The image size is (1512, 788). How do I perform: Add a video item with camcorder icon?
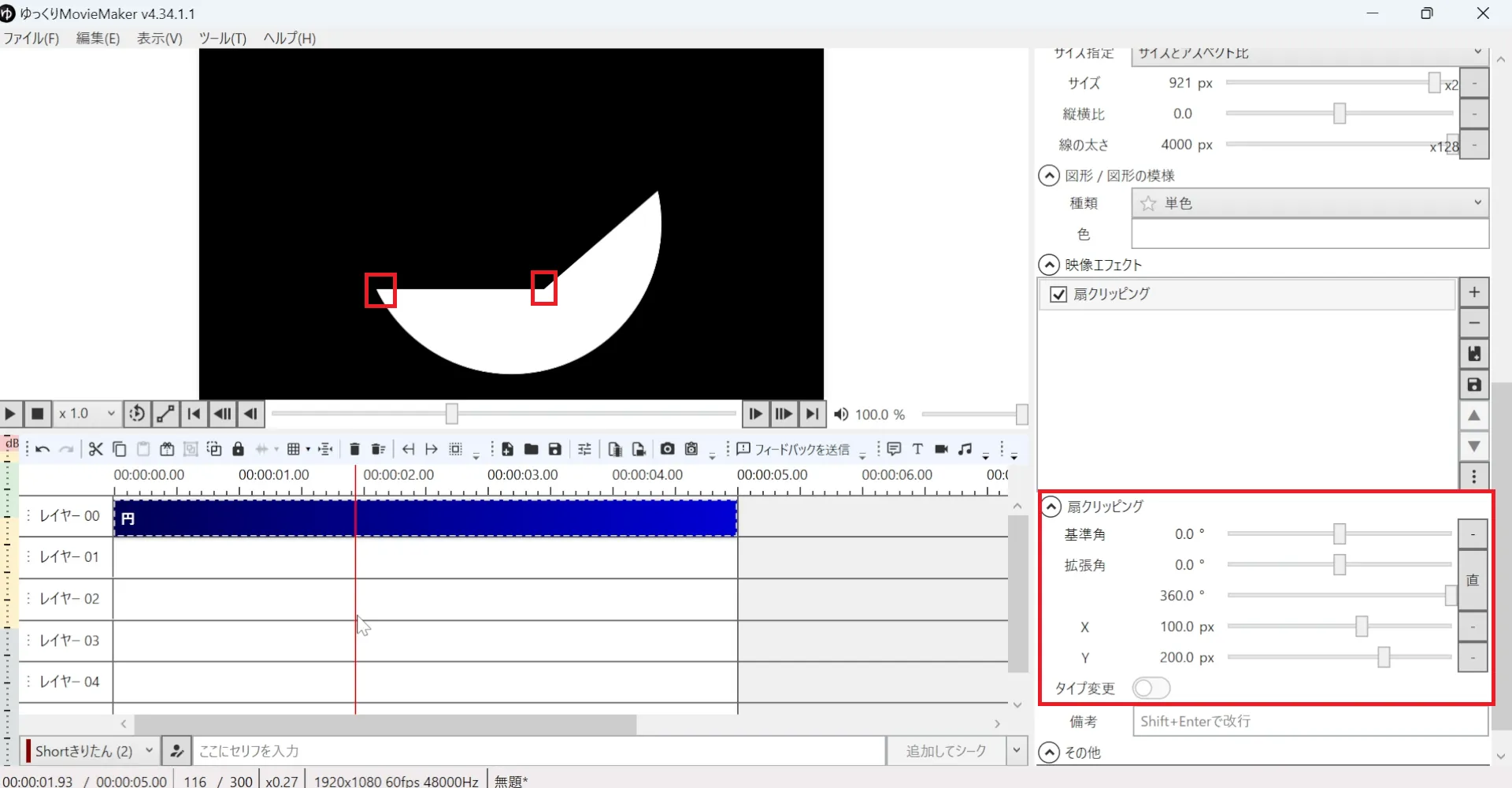click(x=941, y=449)
